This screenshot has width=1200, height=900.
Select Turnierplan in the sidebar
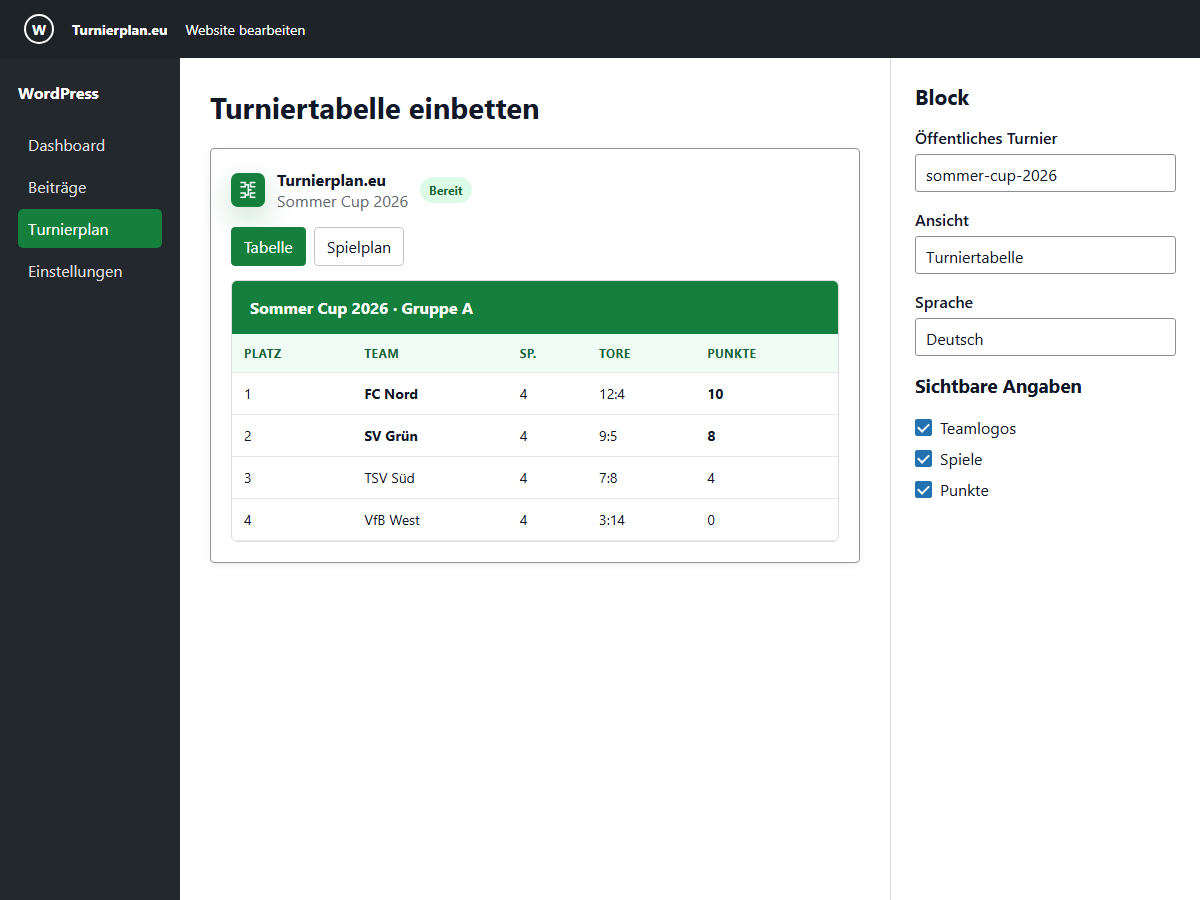pos(90,229)
